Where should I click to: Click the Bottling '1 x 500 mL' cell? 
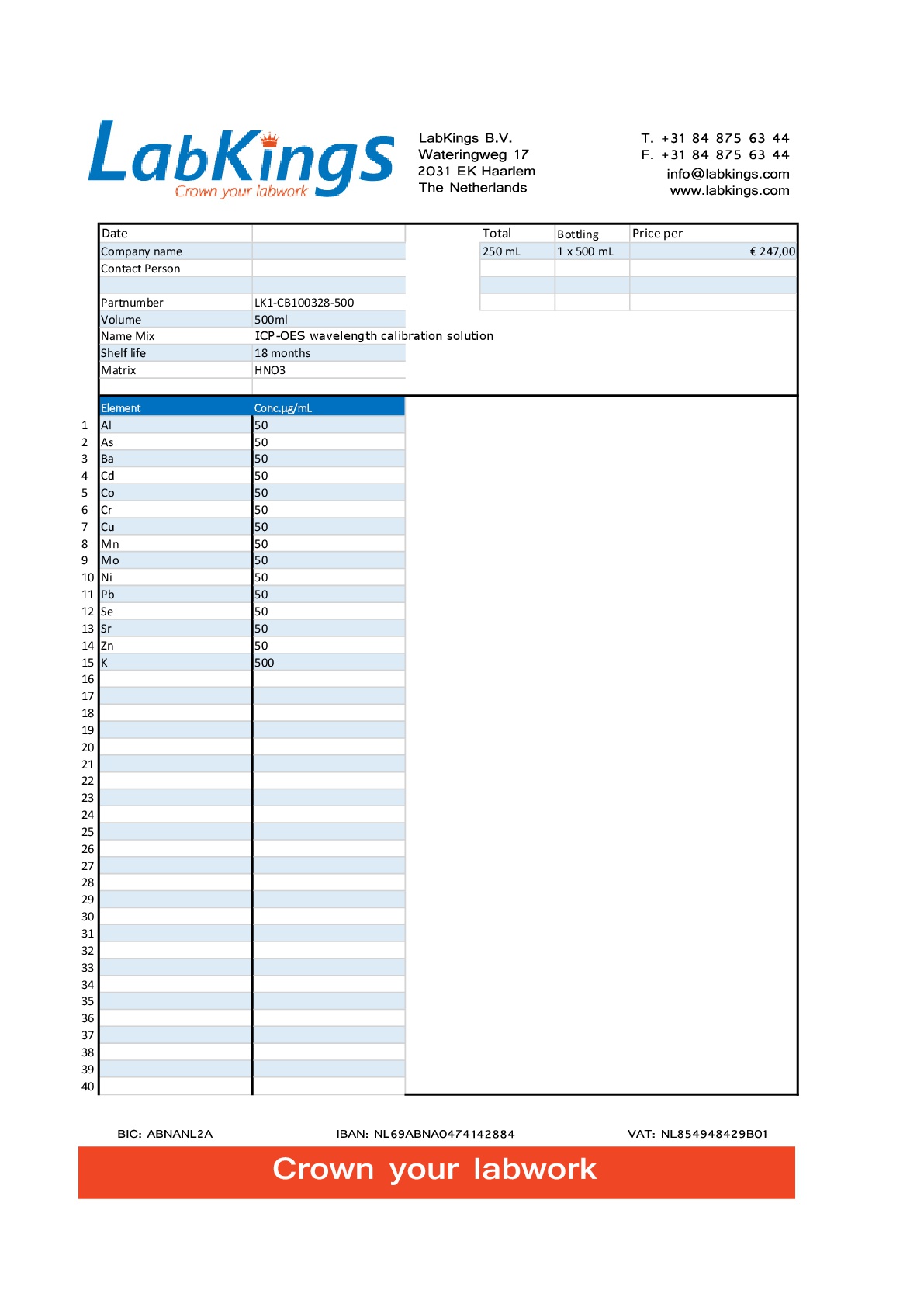click(x=592, y=251)
